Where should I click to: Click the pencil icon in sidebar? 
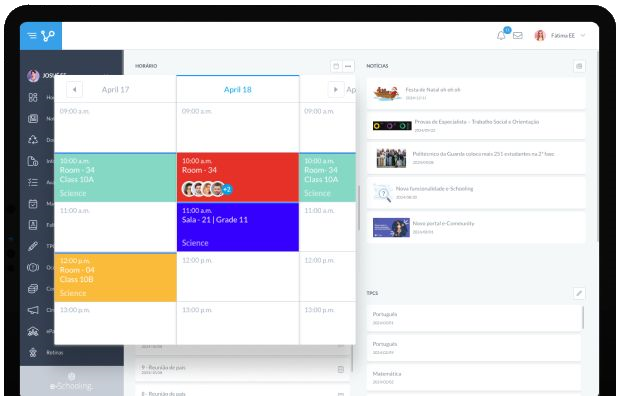click(x=33, y=246)
